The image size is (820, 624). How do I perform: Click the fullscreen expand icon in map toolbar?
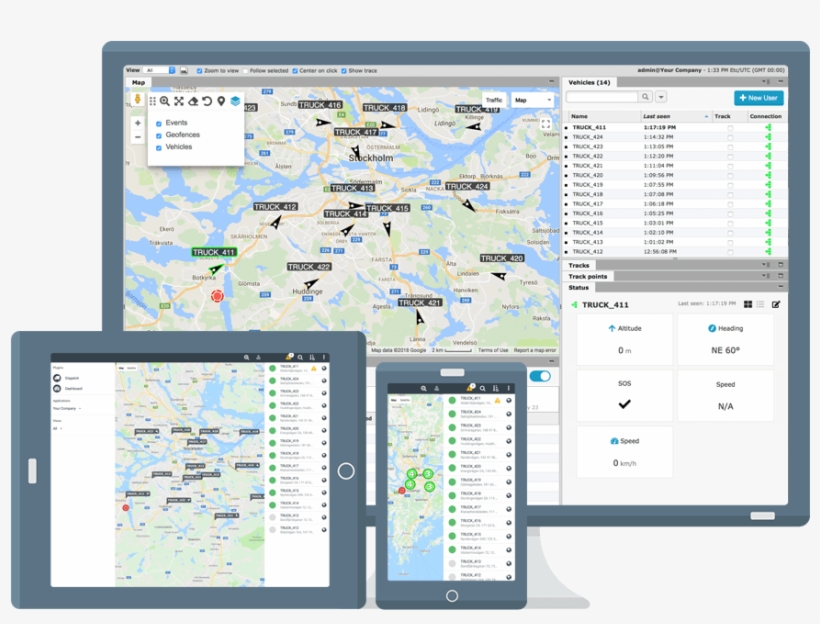178,102
